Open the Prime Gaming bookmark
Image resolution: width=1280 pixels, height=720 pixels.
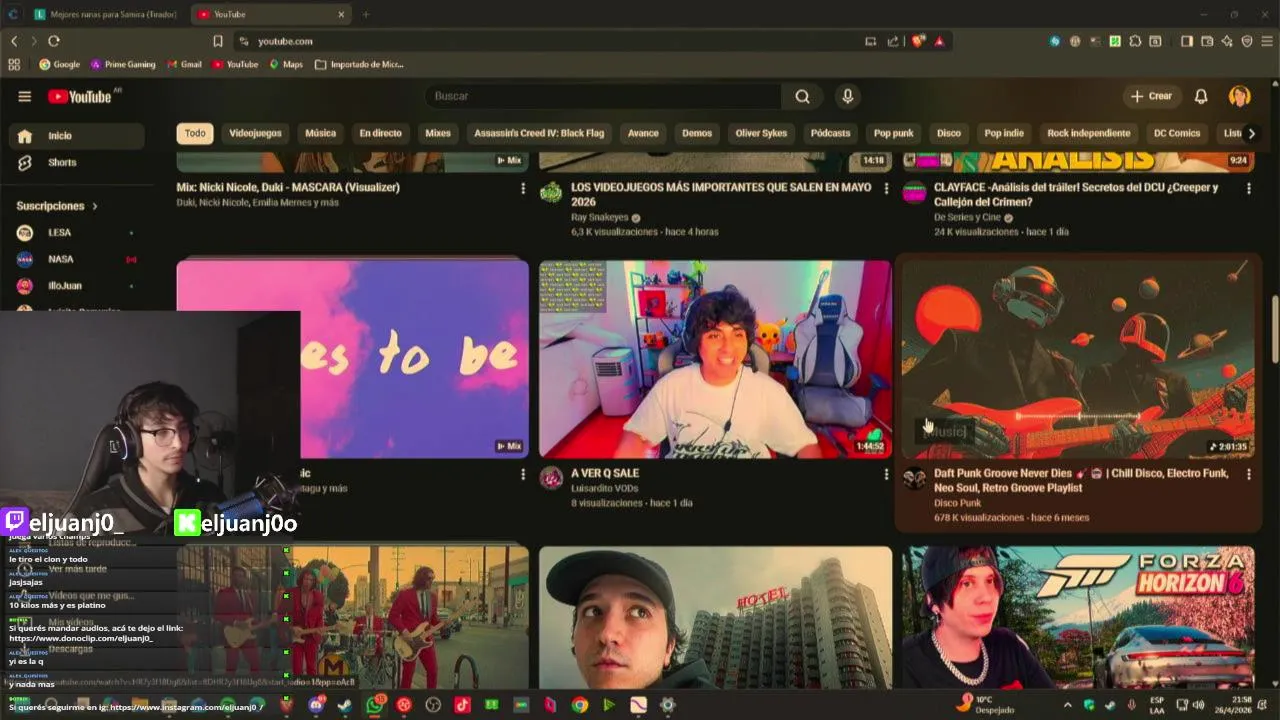[x=123, y=64]
